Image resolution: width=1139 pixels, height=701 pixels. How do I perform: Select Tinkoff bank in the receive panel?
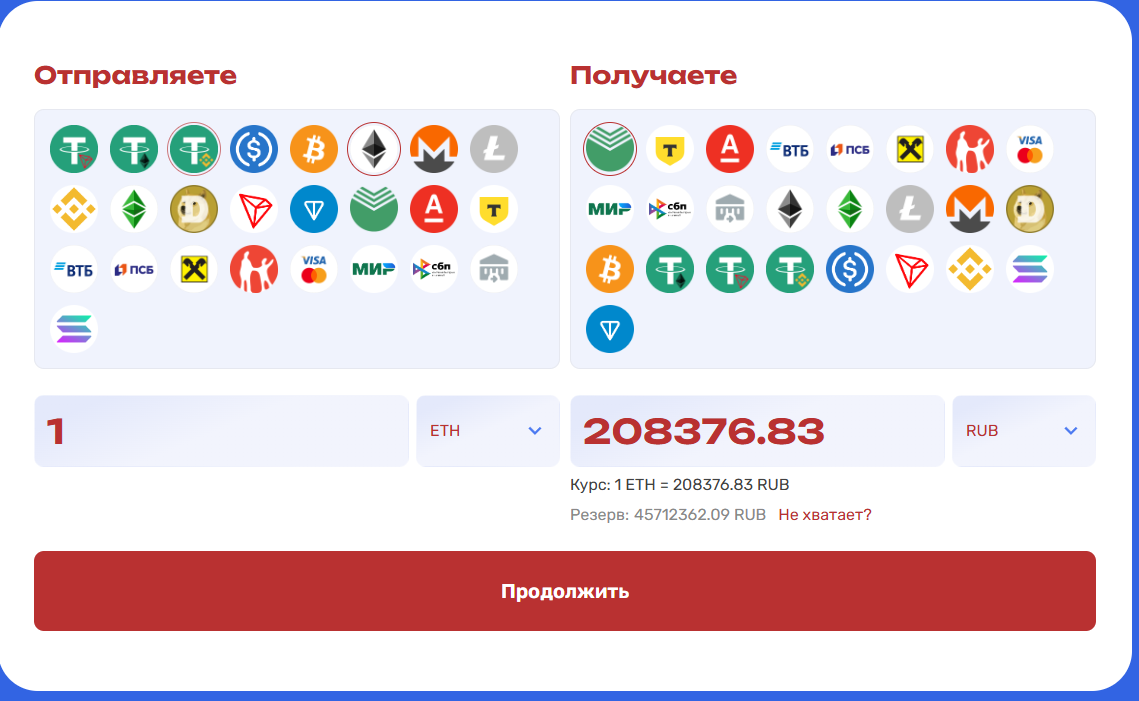tap(670, 149)
